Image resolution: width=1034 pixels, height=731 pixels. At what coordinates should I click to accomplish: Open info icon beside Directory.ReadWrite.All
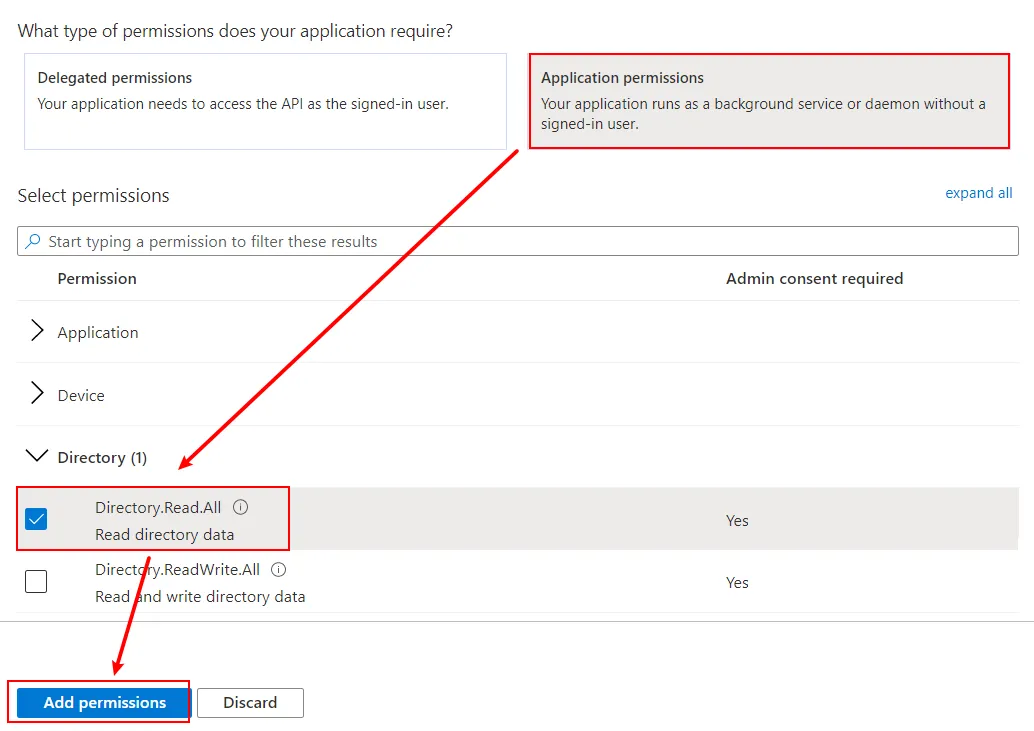pos(279,570)
